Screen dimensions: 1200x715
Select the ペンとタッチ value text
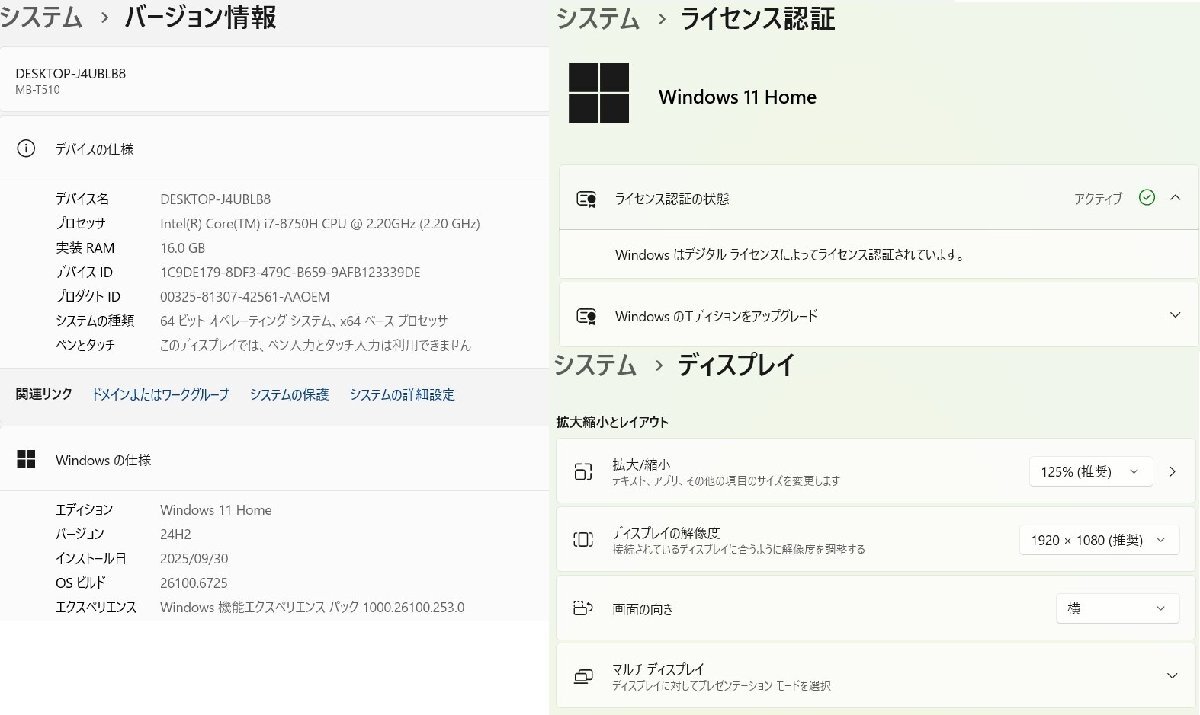(315, 345)
